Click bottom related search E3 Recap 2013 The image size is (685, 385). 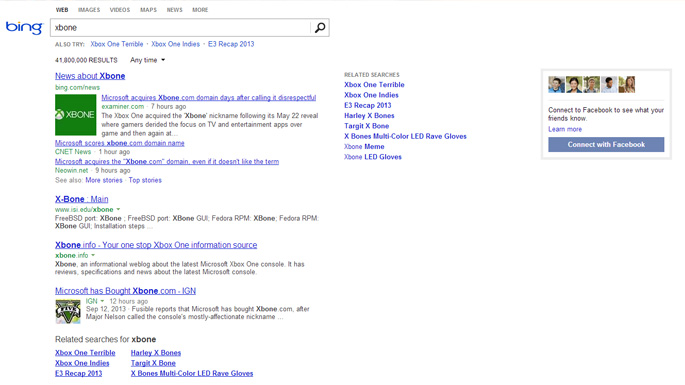(79, 374)
